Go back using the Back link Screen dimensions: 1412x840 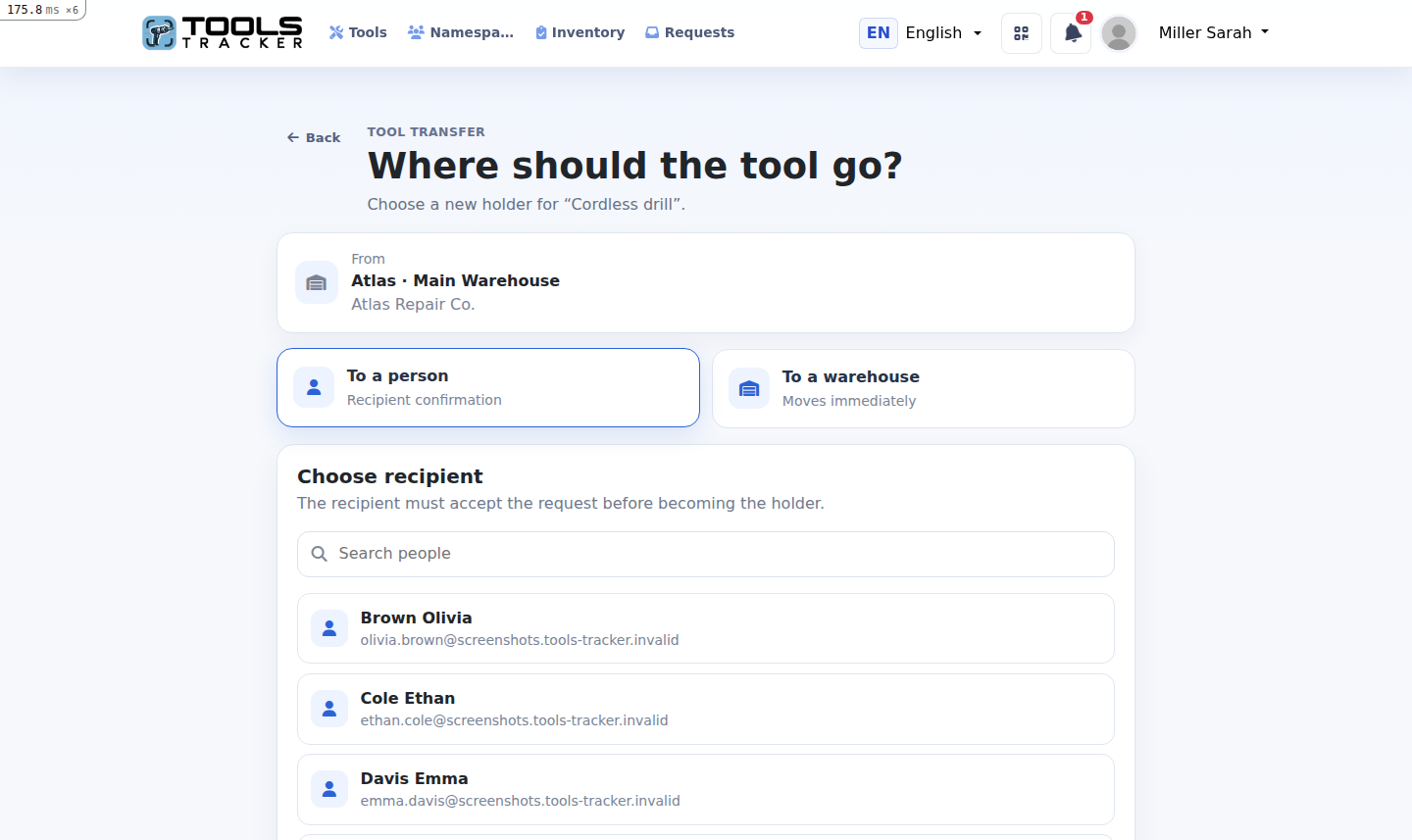[314, 137]
